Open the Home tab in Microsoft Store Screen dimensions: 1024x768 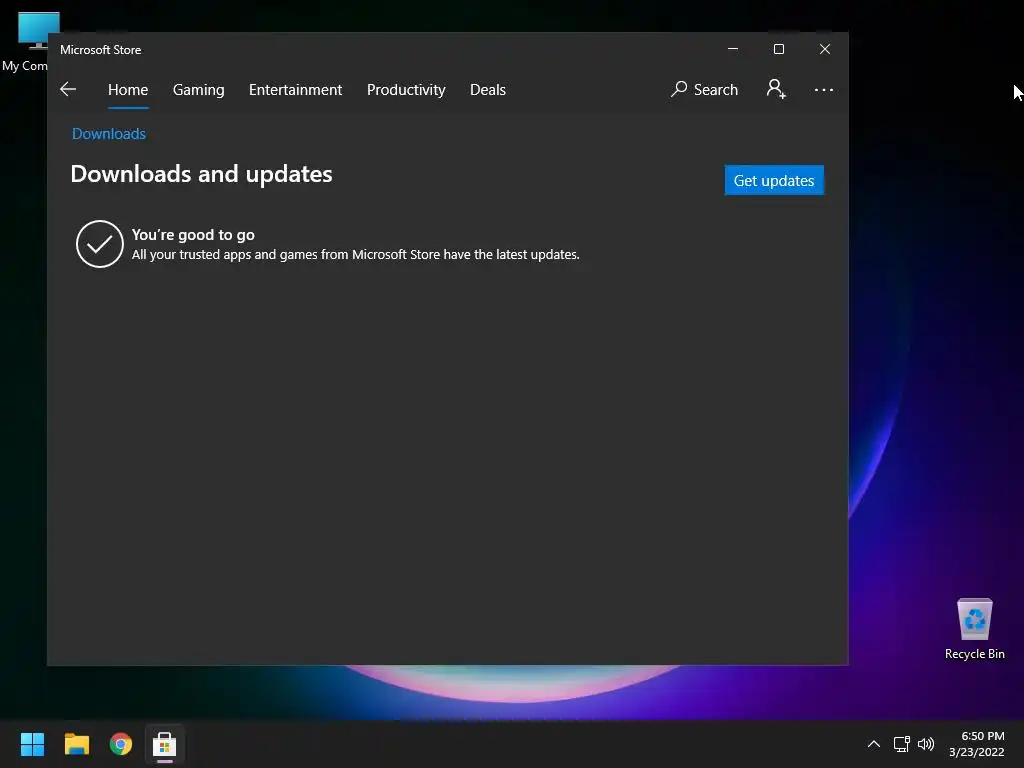(128, 89)
